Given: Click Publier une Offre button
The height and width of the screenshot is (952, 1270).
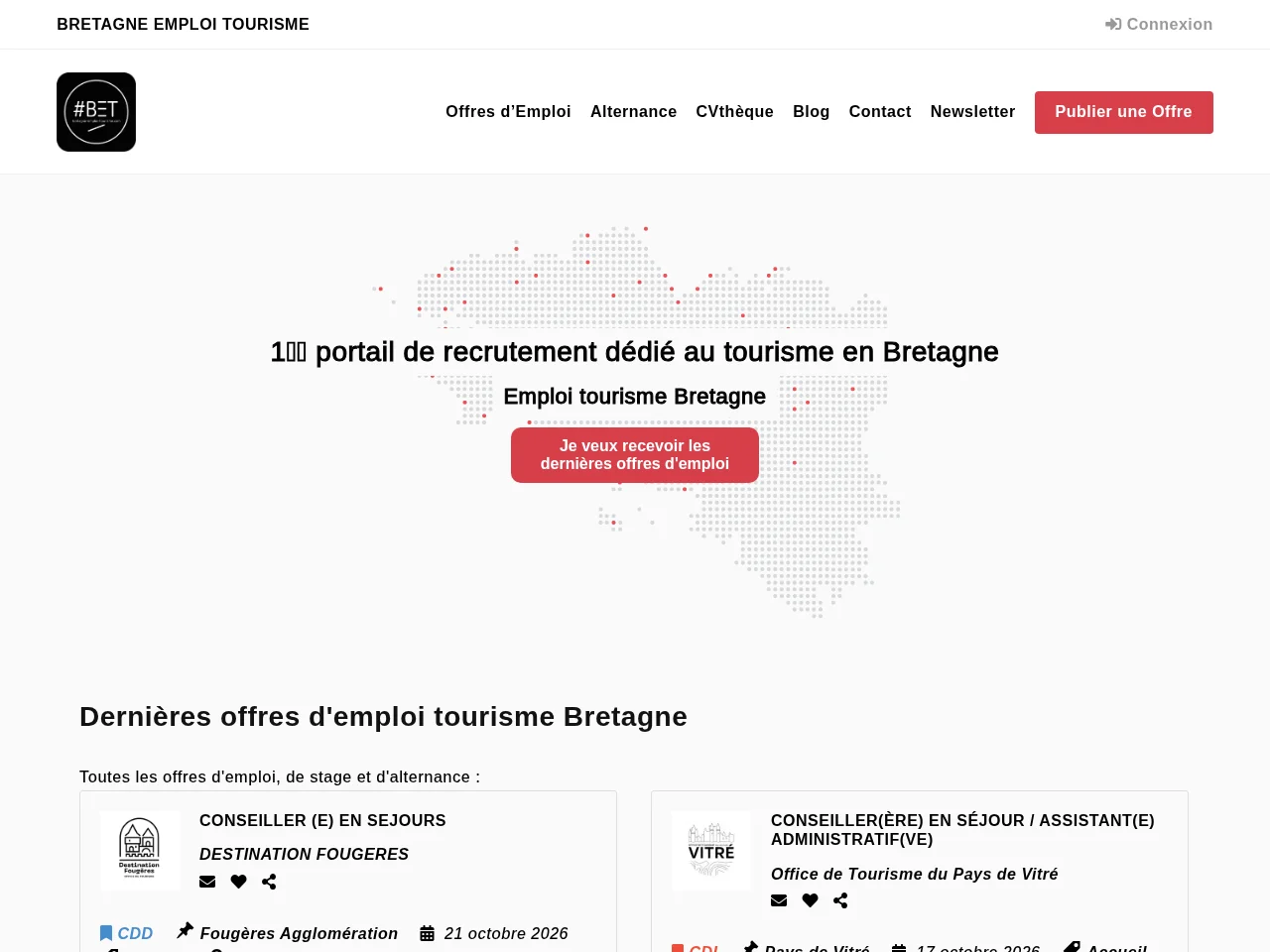Looking at the screenshot, I should 1123,112.
